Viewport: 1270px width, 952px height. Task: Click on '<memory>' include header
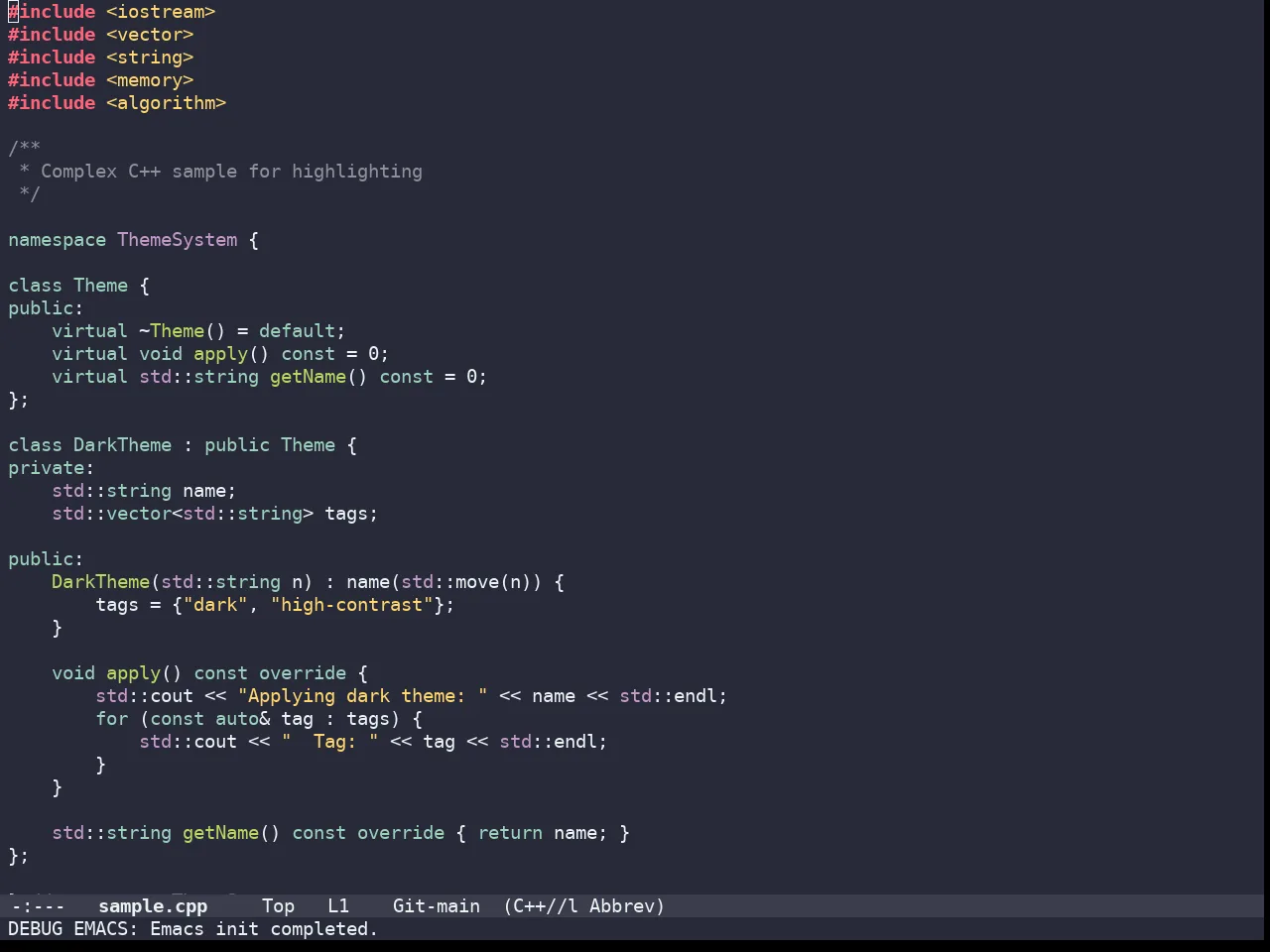pyautogui.click(x=150, y=80)
